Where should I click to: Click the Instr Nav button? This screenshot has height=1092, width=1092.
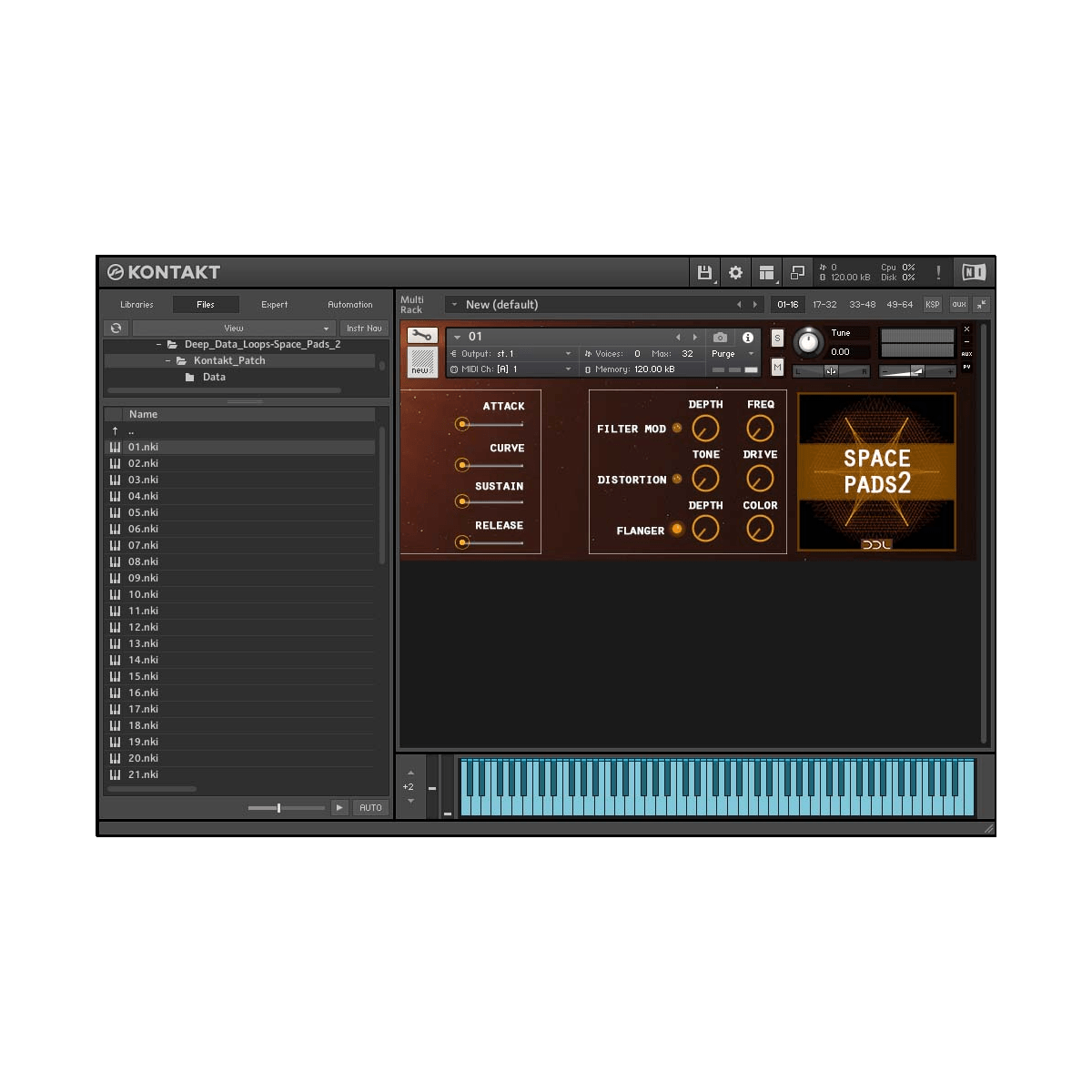tap(364, 328)
